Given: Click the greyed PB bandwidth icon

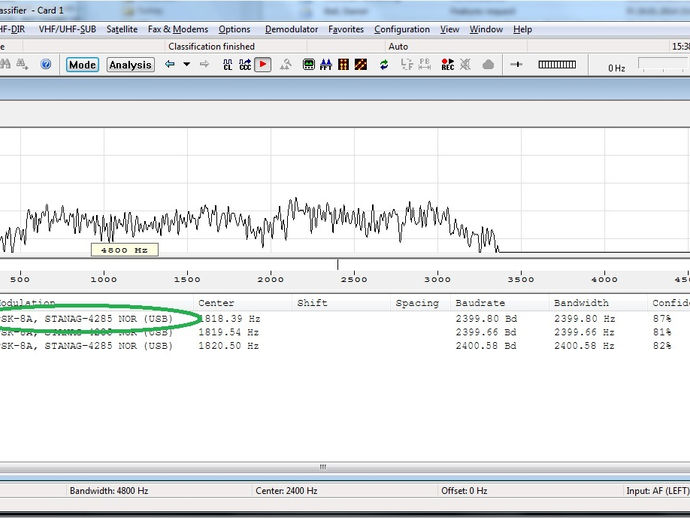Looking at the screenshot, I should [424, 64].
